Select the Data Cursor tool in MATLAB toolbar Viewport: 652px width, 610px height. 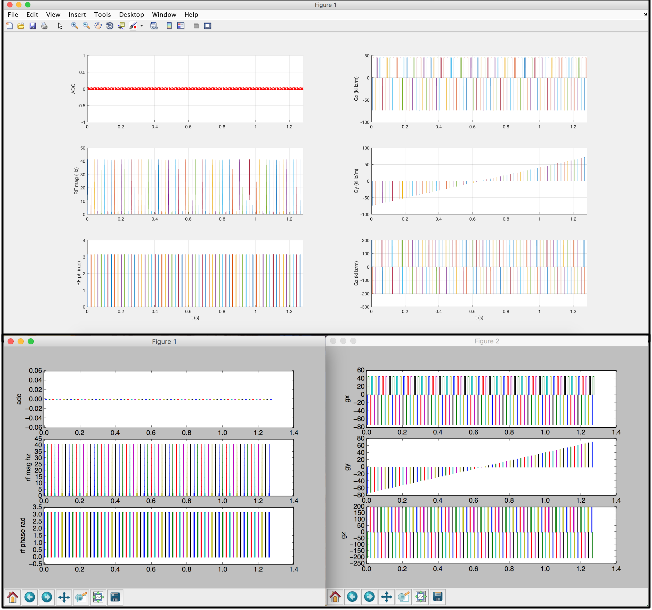[x=121, y=26]
